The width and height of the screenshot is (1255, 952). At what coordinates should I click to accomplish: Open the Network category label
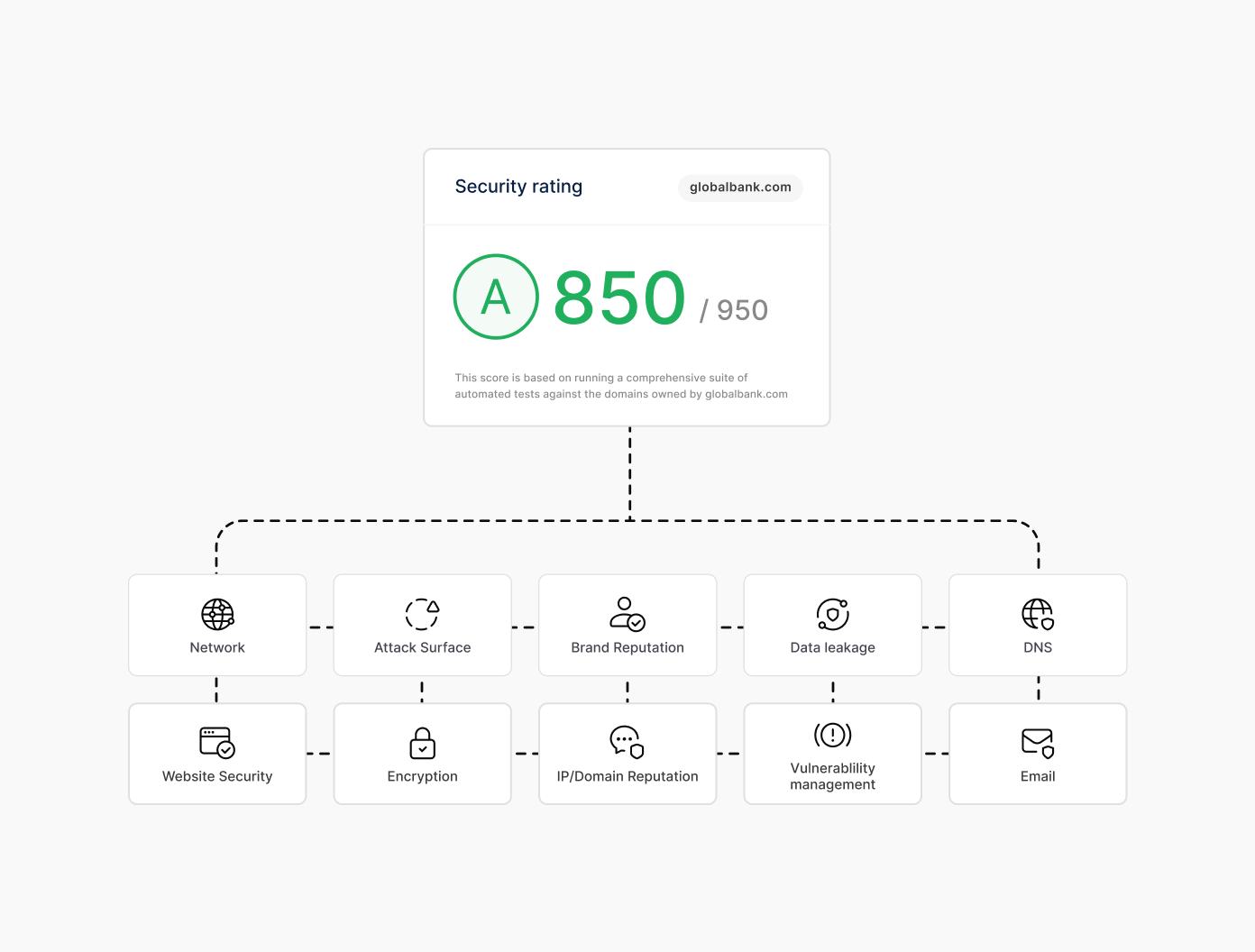point(217,647)
